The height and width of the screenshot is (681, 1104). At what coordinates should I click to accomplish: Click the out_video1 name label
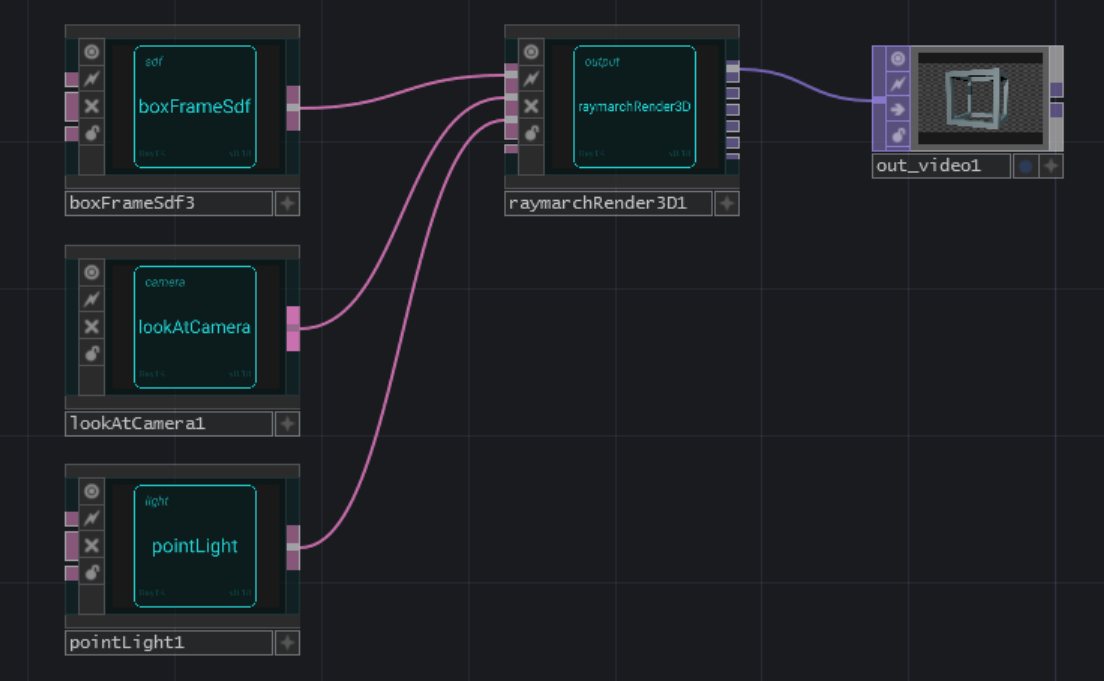pos(942,166)
